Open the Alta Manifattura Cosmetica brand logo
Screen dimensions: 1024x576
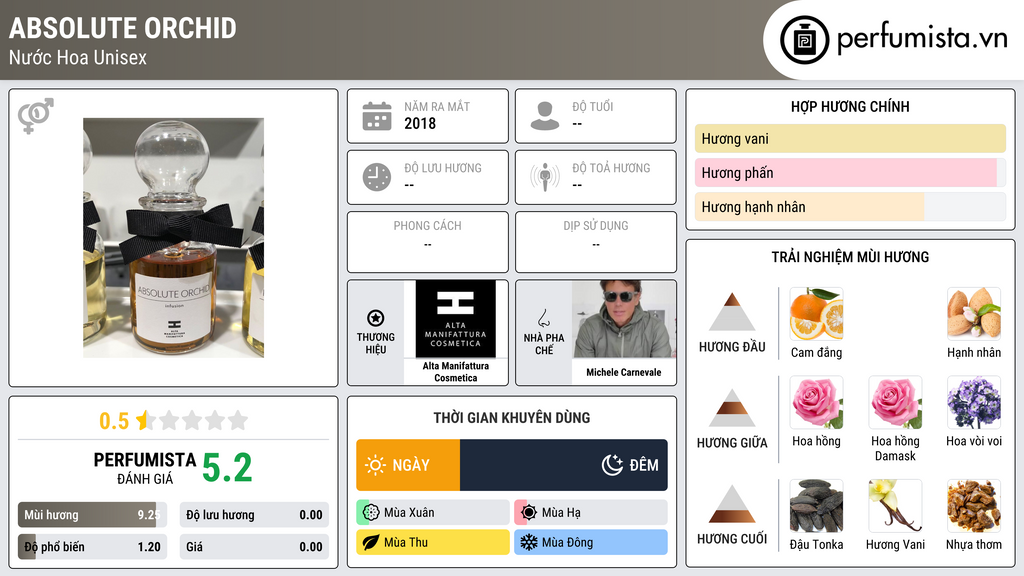pos(456,319)
